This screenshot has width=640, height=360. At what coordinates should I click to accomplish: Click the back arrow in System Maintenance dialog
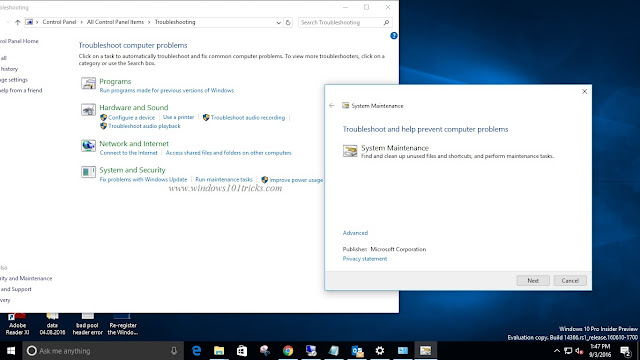(x=331, y=105)
